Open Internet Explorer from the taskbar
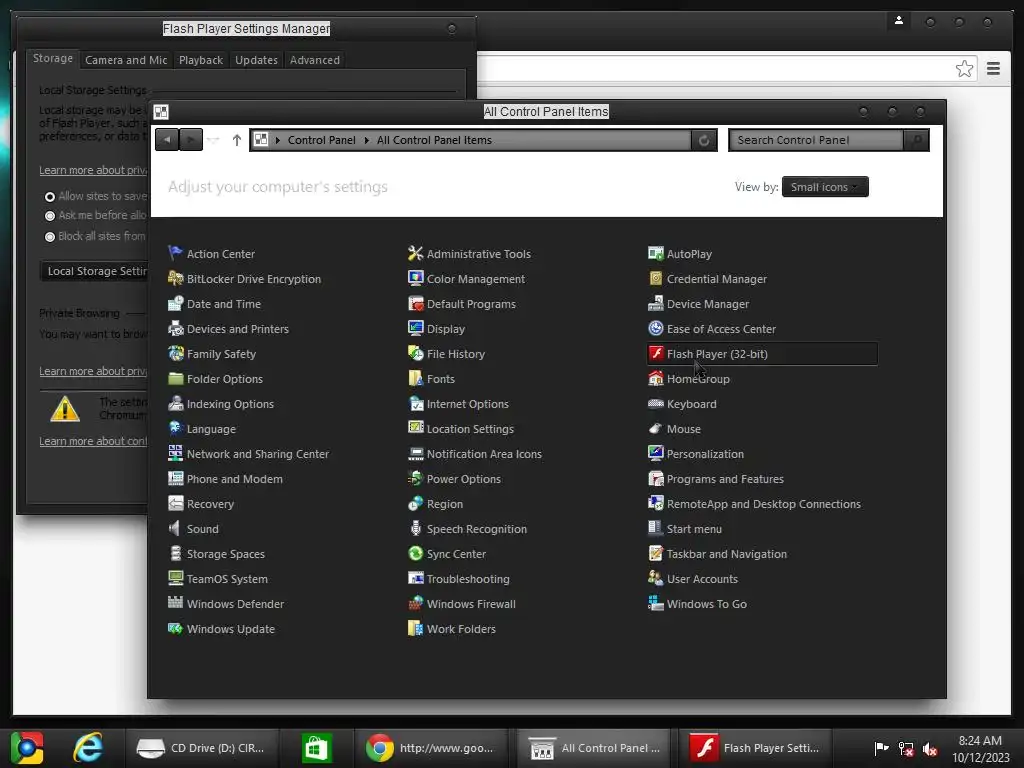 click(88, 748)
